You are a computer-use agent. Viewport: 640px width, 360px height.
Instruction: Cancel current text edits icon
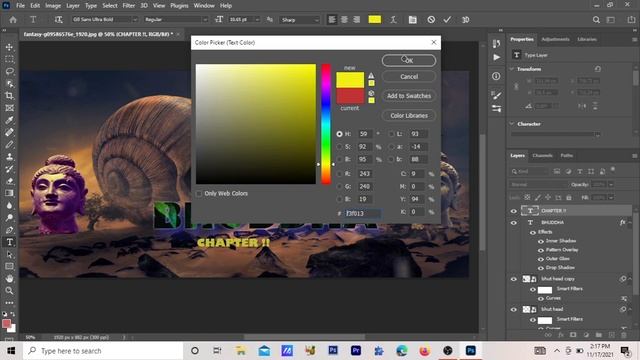431,20
